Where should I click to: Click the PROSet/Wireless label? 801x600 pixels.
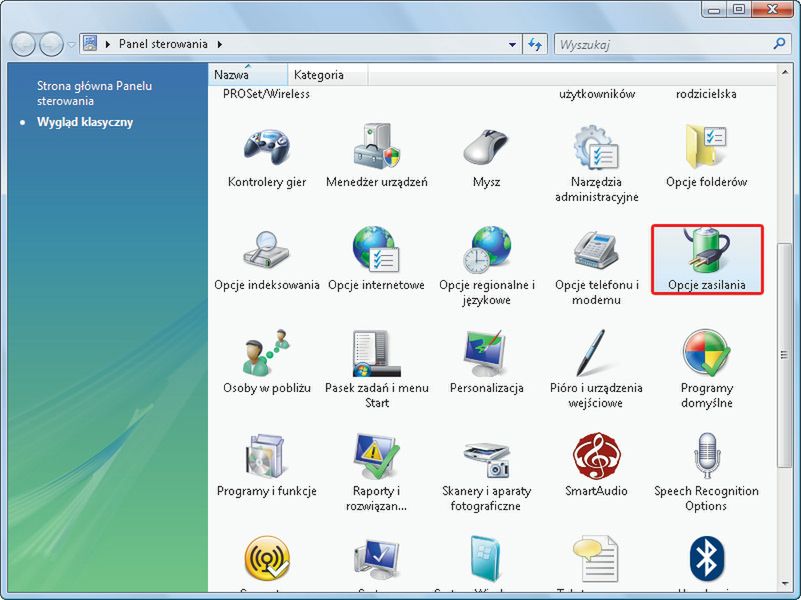266,94
